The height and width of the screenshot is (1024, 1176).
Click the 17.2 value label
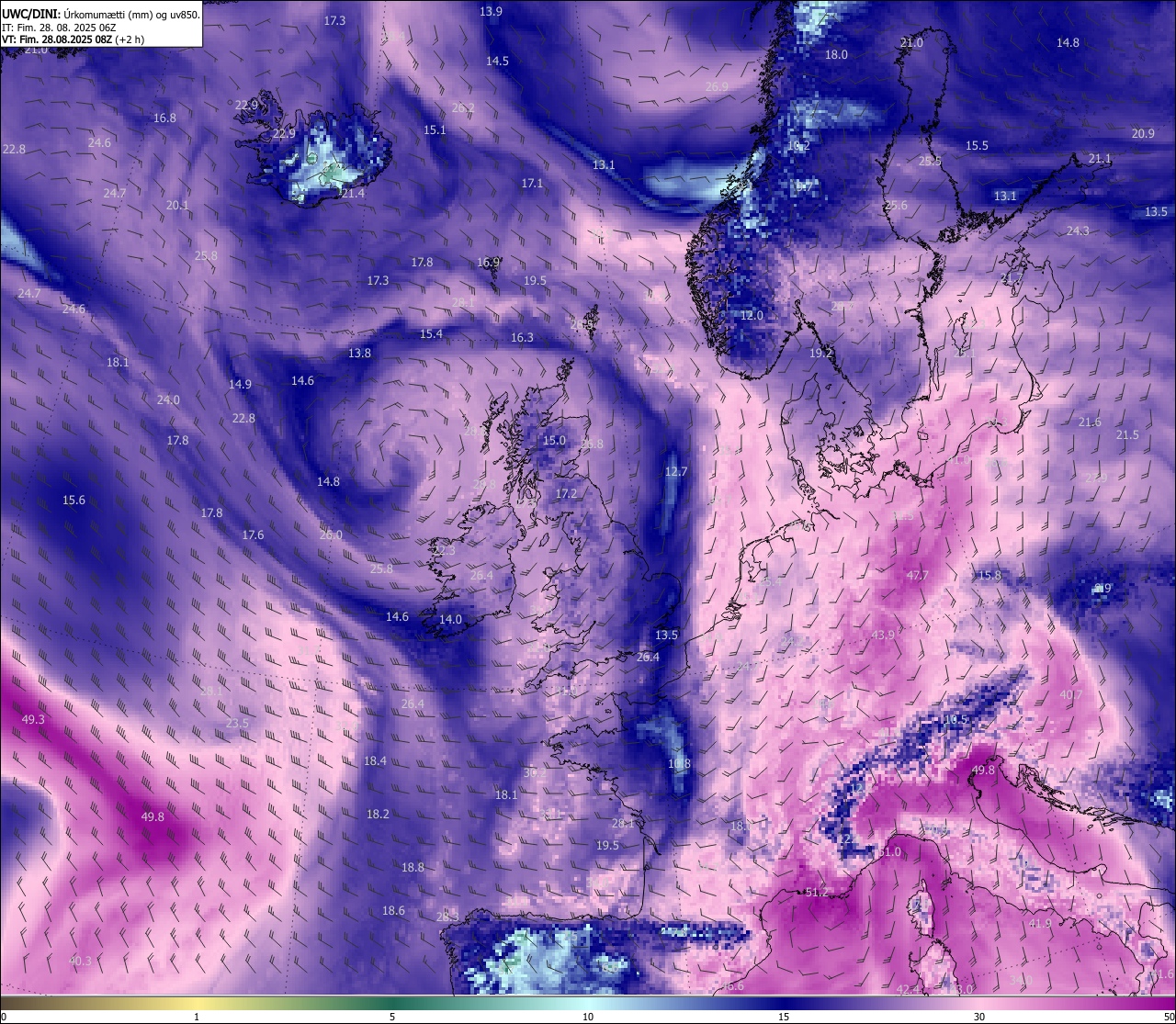[566, 493]
